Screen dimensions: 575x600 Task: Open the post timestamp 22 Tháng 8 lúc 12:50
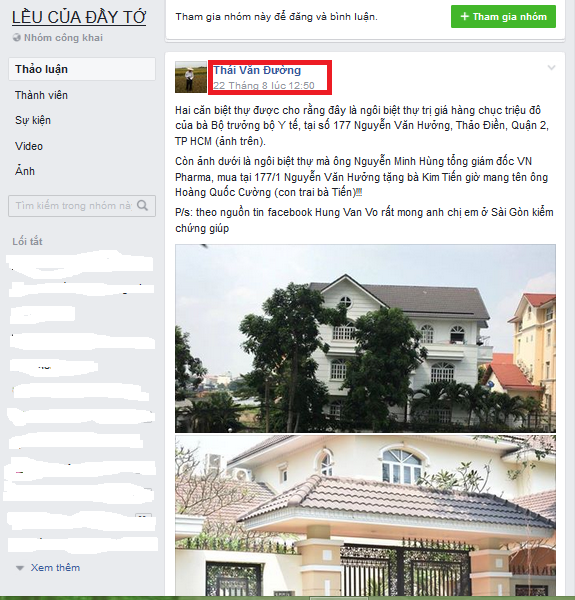pos(264,85)
